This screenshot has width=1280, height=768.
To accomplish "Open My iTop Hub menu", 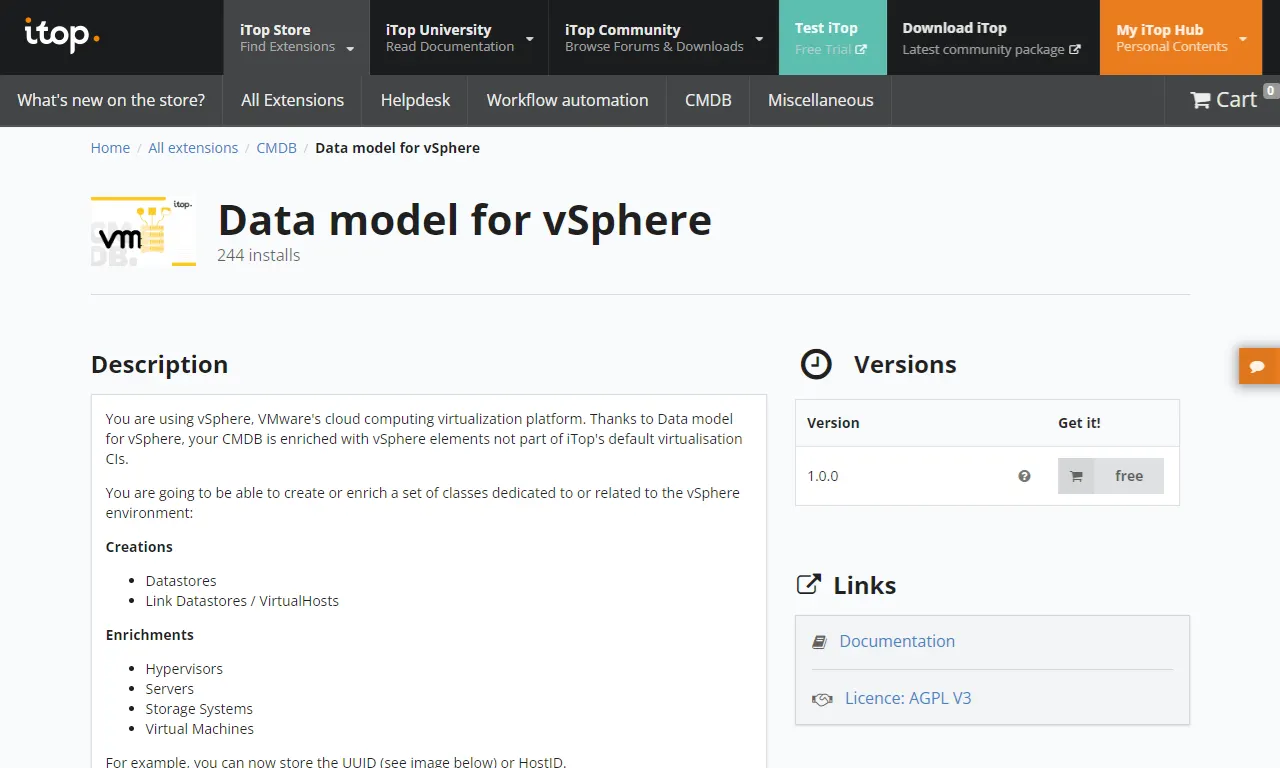I will [1181, 38].
